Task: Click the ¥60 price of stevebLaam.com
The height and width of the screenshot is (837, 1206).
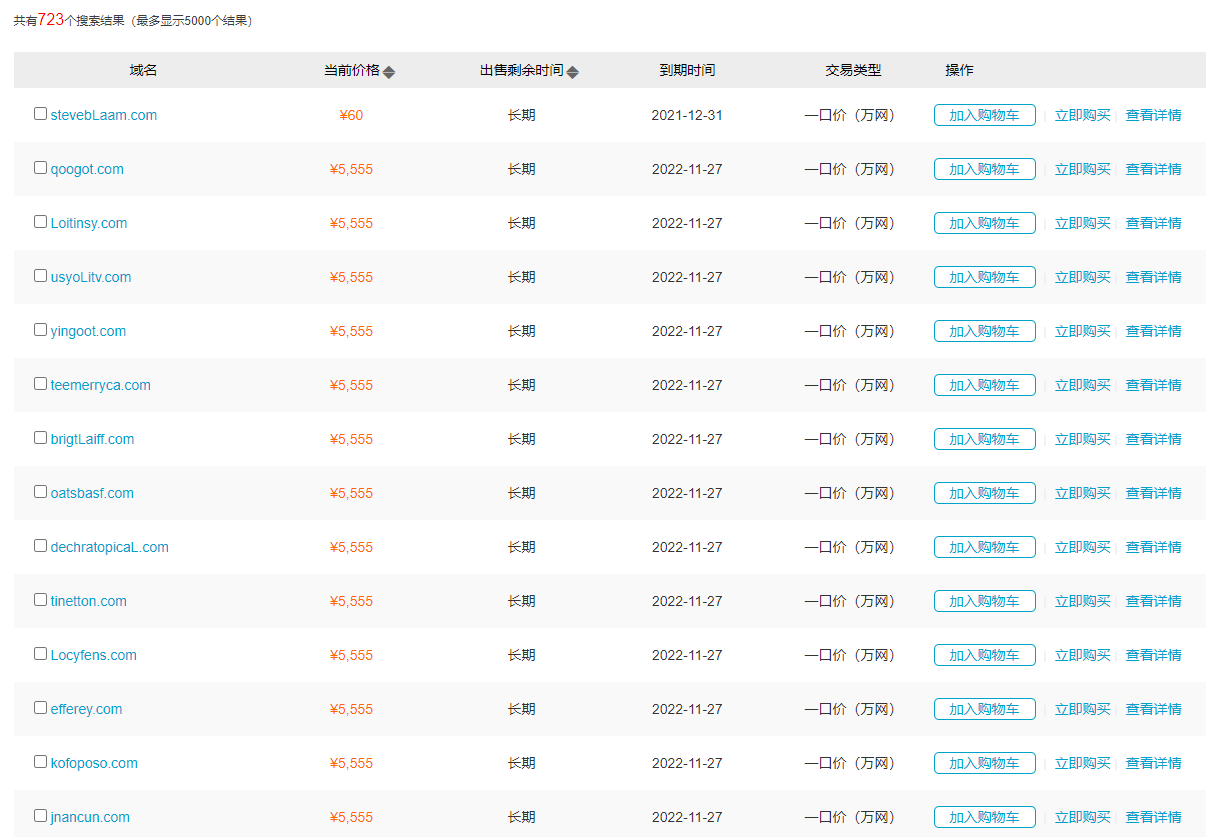Action: (351, 115)
